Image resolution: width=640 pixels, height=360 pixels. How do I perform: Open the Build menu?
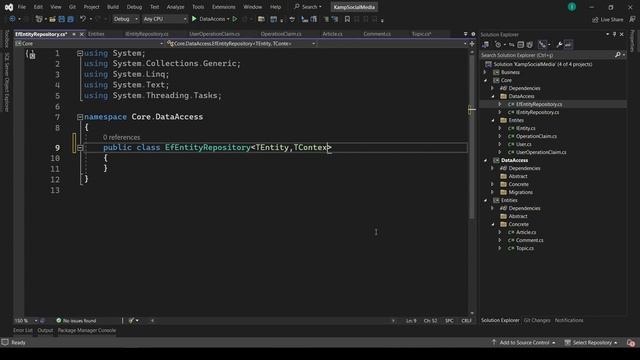(113, 7)
